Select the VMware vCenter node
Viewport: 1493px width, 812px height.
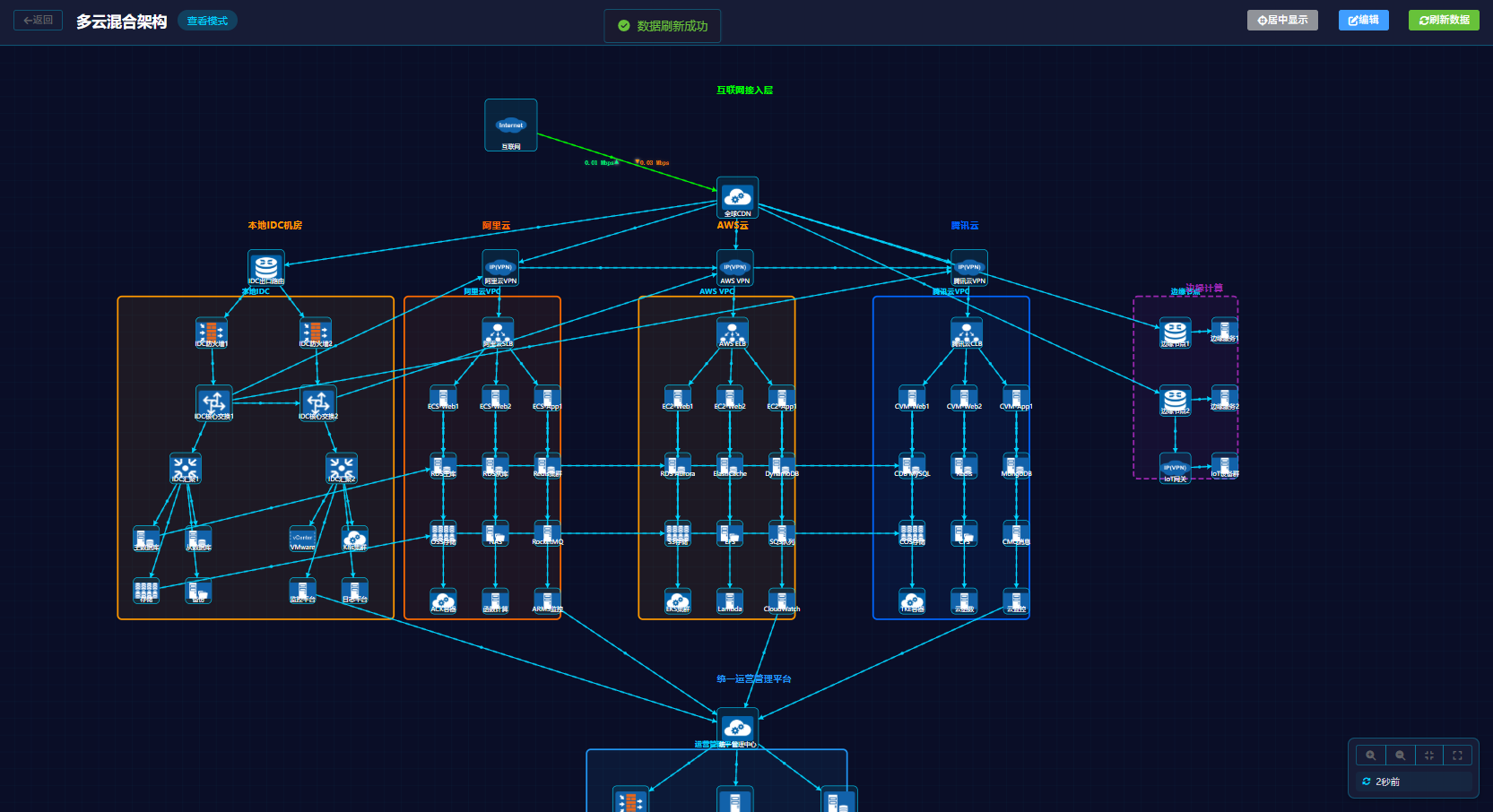[303, 539]
